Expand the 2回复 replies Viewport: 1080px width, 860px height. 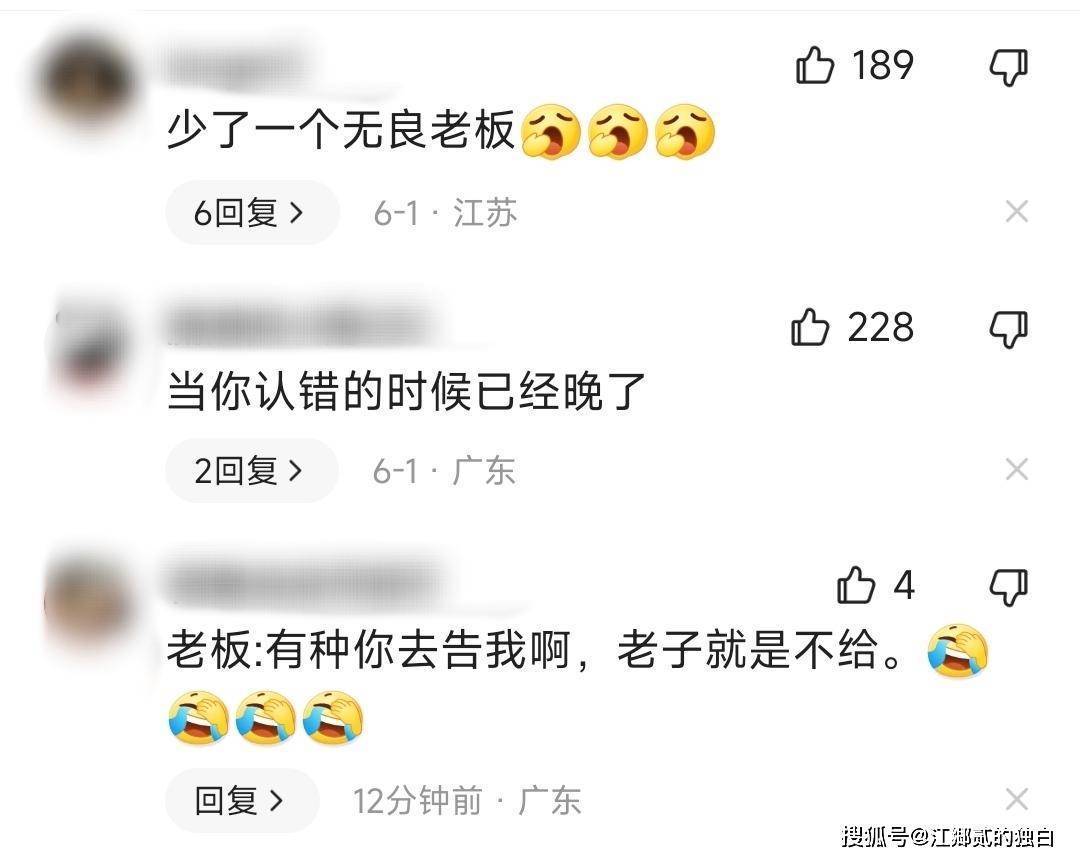point(251,470)
